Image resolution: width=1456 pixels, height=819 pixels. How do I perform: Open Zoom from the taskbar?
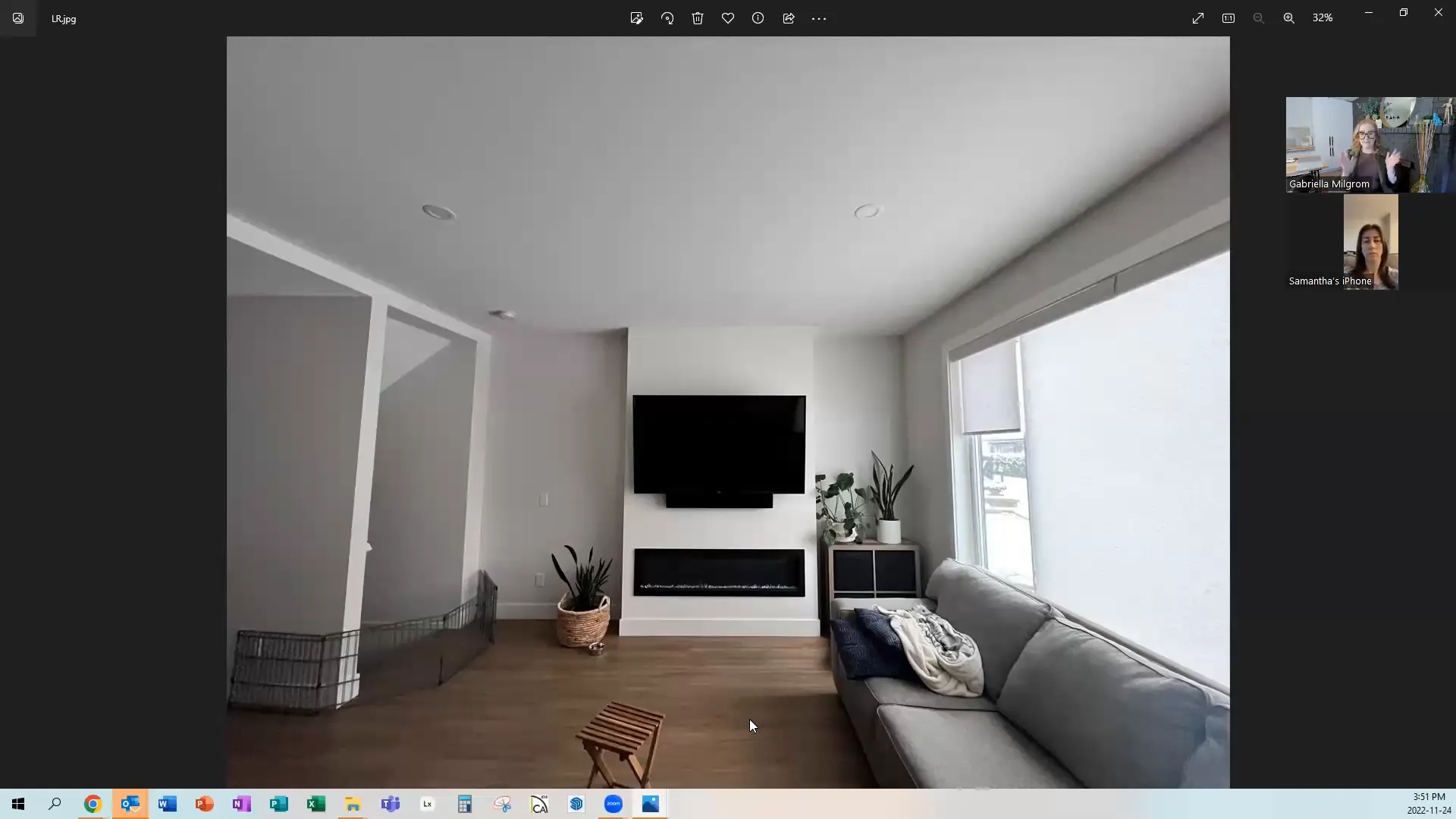coord(613,804)
